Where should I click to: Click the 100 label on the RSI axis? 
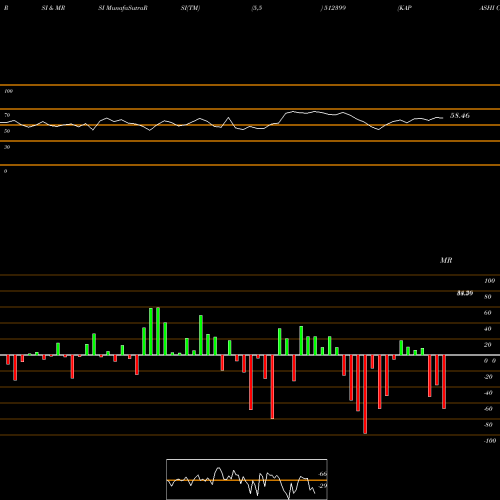pyautogui.click(x=8, y=91)
